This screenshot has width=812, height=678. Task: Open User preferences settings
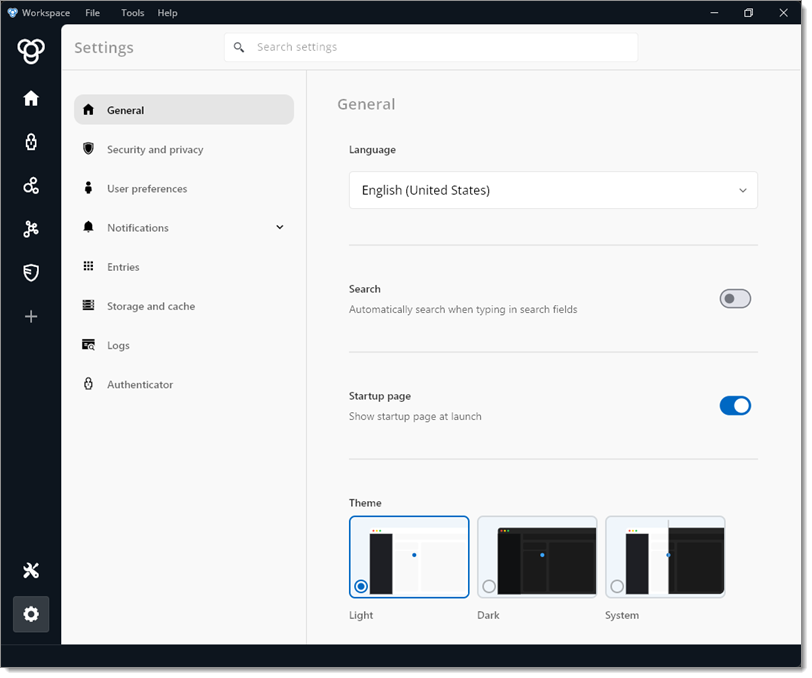click(184, 189)
